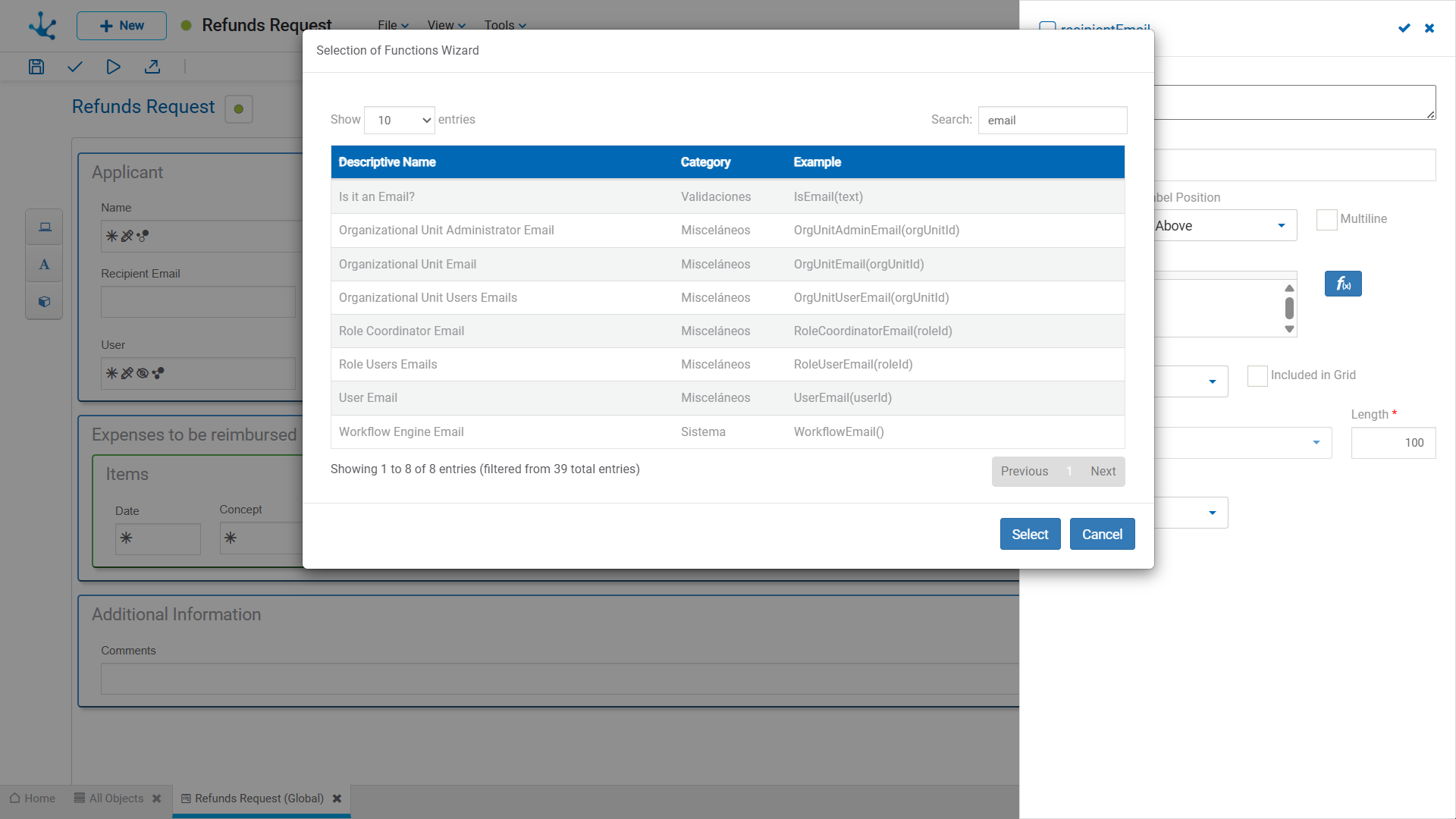Open the Show entries count dropdown
This screenshot has height=819, width=1456.
[400, 120]
